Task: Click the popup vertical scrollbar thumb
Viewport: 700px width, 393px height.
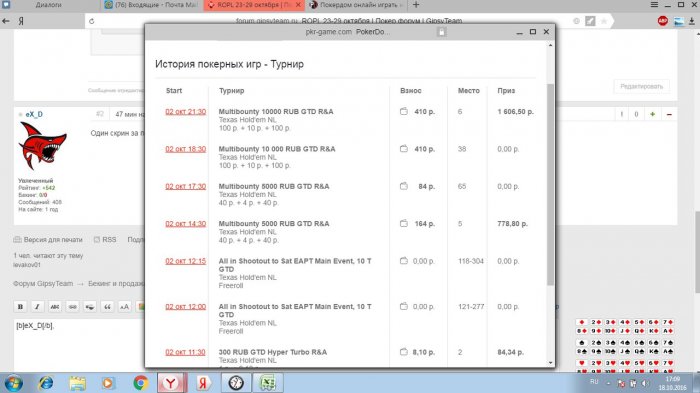Action: pos(550,184)
